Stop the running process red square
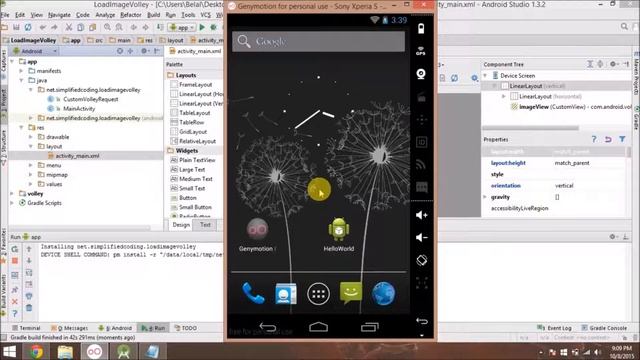This screenshot has width=640, height=360. tap(15, 260)
